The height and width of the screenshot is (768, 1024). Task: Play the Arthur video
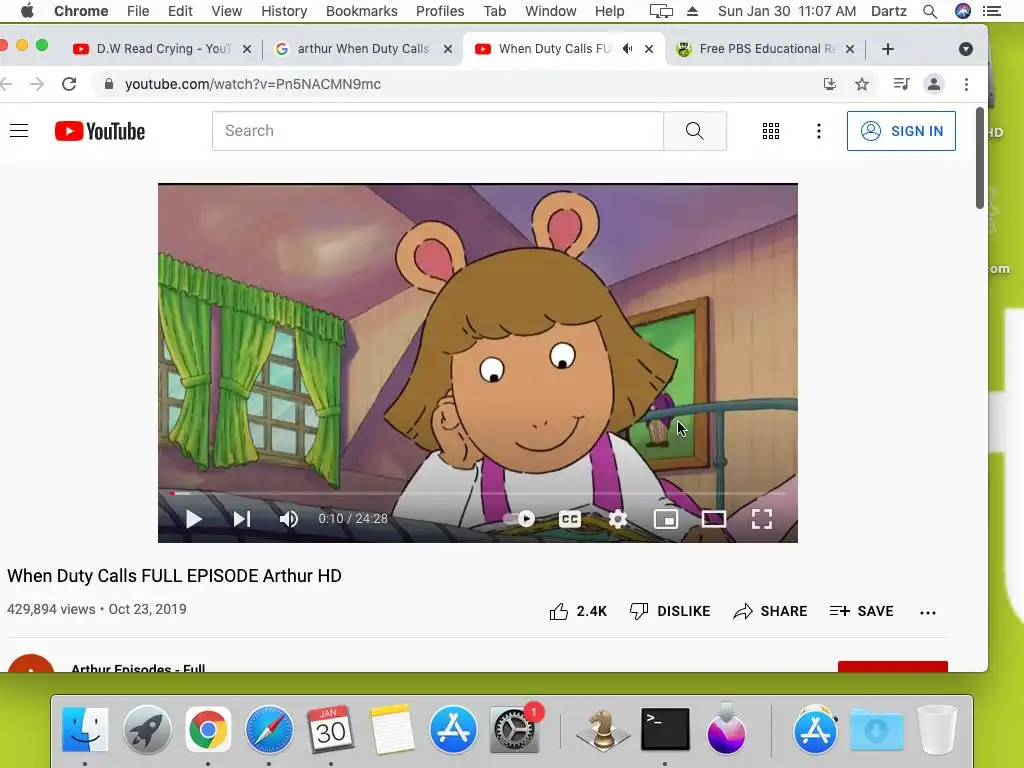coord(193,519)
